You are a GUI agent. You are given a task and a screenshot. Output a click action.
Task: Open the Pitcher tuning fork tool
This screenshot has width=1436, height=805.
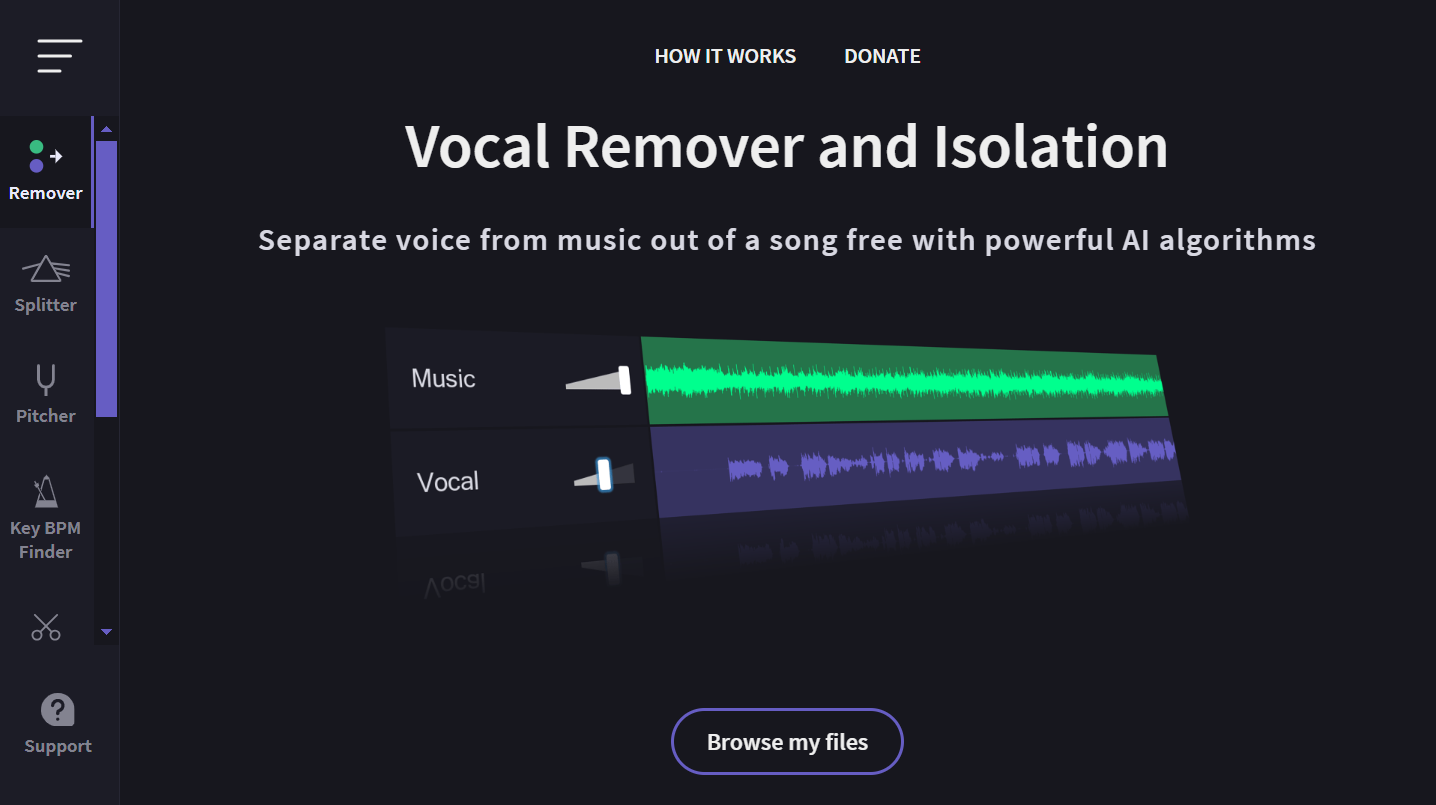(46, 394)
